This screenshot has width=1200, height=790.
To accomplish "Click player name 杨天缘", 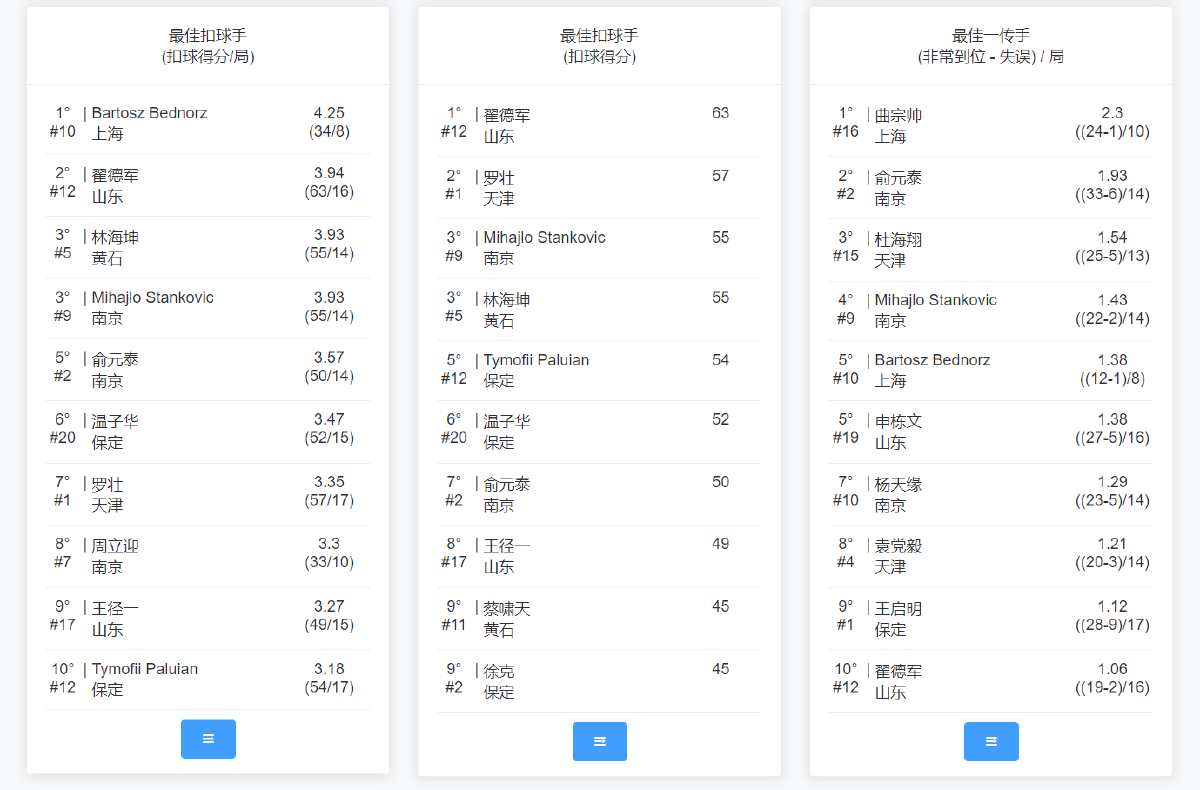I will tap(898, 485).
